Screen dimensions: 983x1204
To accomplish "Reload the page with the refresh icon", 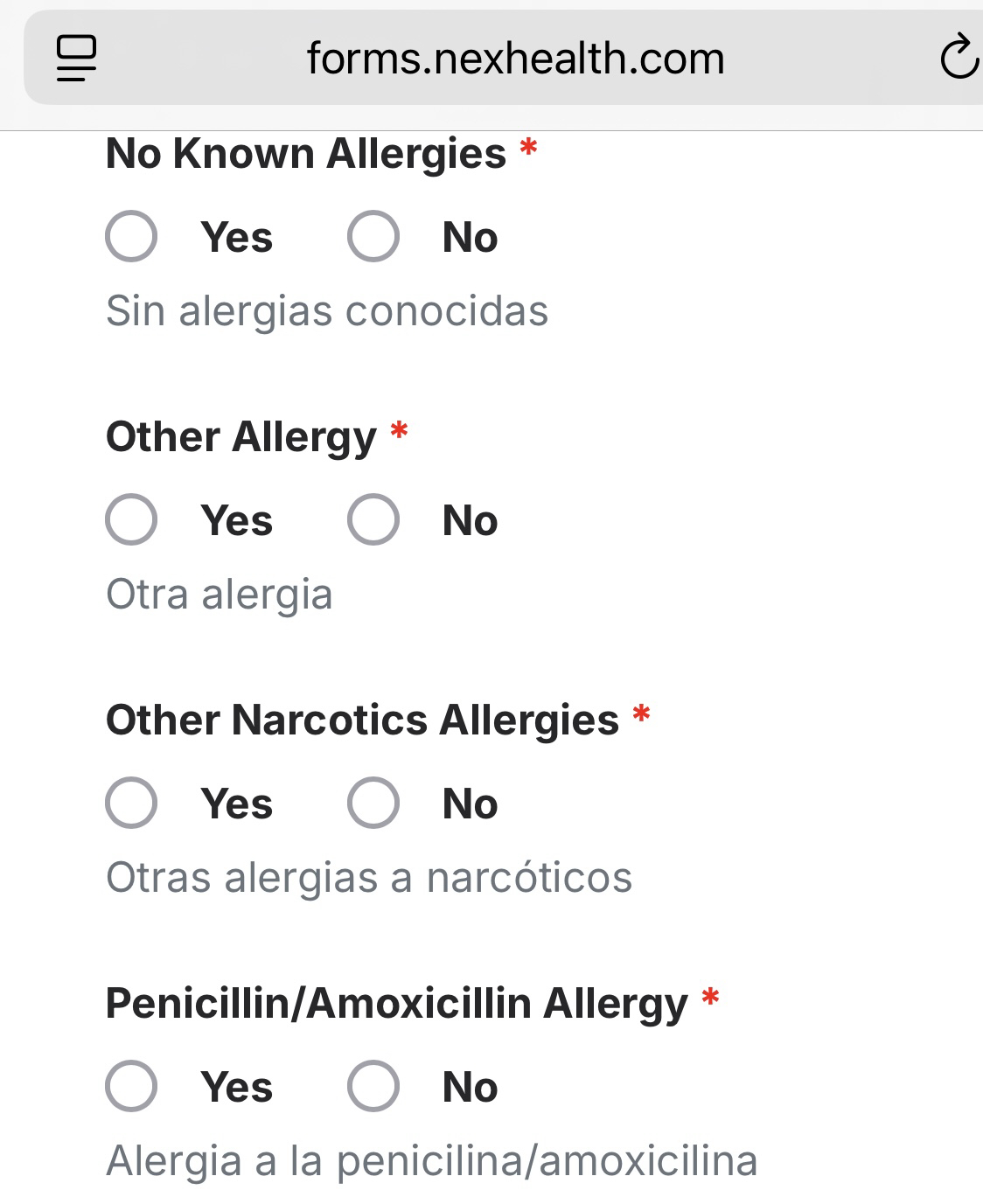I will (959, 58).
